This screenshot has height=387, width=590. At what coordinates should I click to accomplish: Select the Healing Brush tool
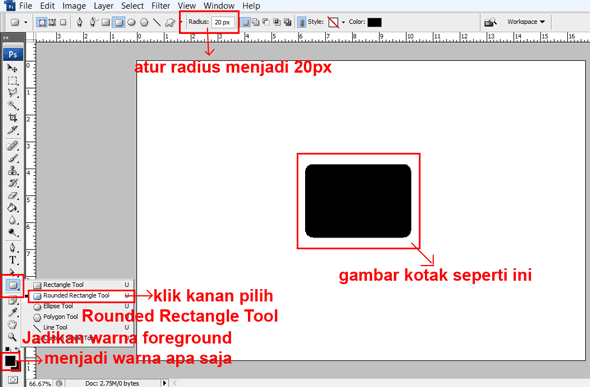click(x=12, y=146)
